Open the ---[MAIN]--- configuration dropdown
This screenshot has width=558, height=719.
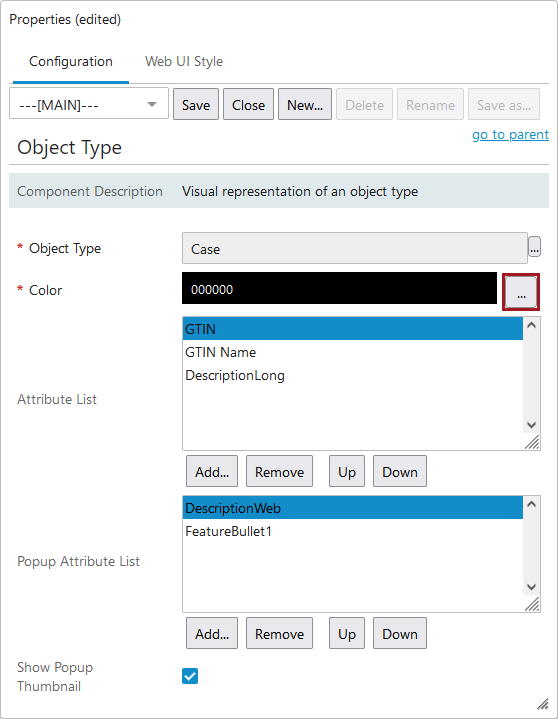(89, 105)
